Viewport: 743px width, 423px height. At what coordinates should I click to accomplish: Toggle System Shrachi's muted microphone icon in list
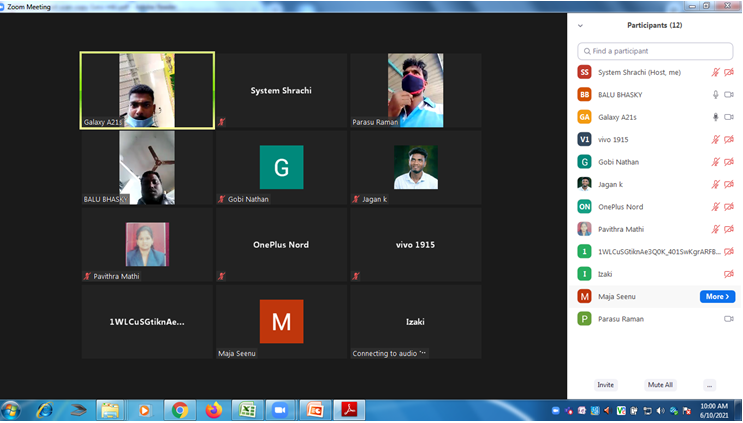pyautogui.click(x=715, y=72)
